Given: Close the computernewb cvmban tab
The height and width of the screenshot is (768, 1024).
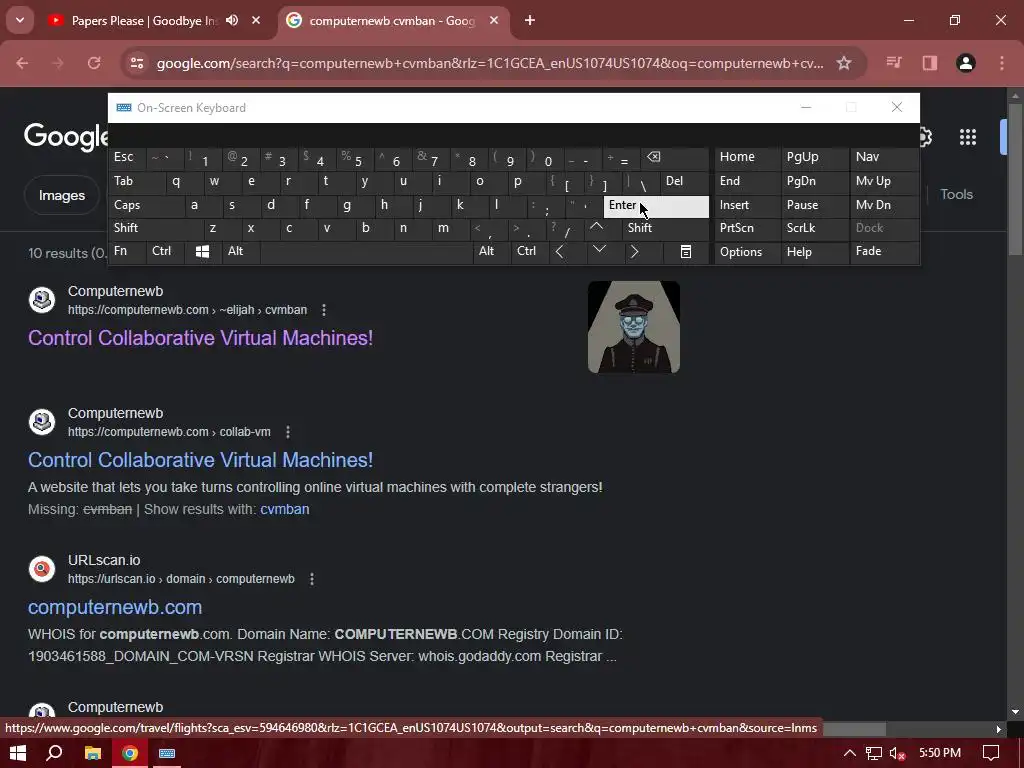Looking at the screenshot, I should pyautogui.click(x=494, y=20).
